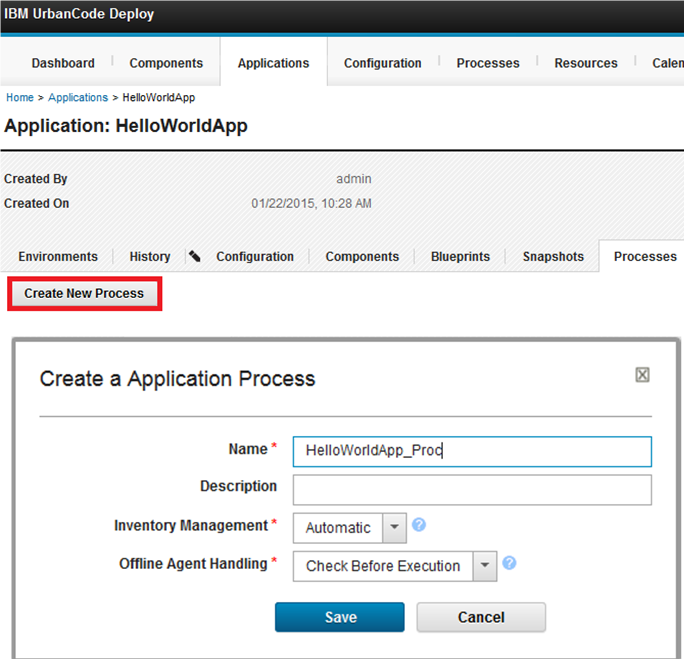The height and width of the screenshot is (659, 684).
Task: Follow the Applications breadcrumb link
Action: point(78,97)
